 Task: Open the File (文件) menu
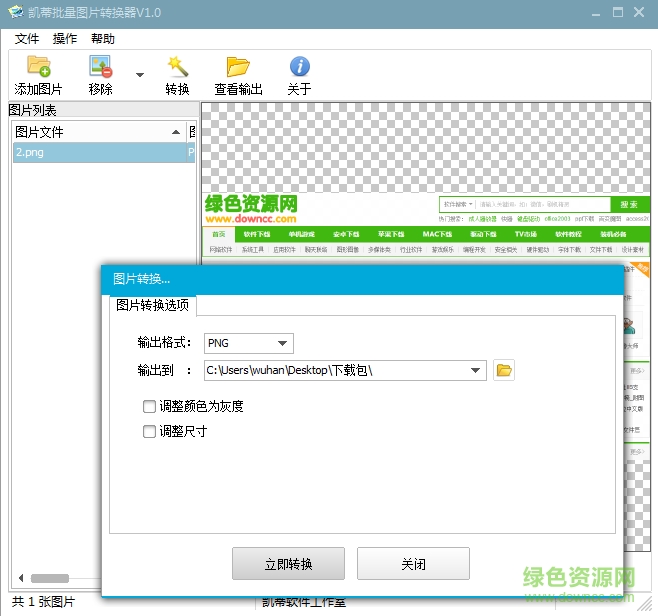[x=27, y=39]
